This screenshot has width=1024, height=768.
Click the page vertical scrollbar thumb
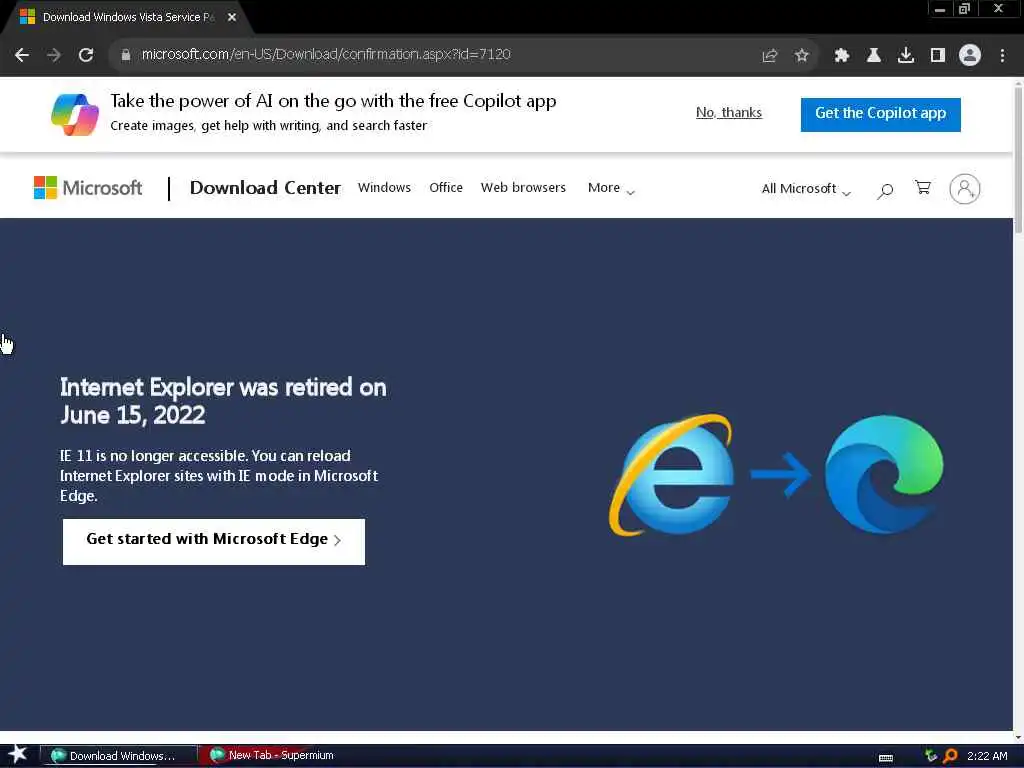point(1018,157)
